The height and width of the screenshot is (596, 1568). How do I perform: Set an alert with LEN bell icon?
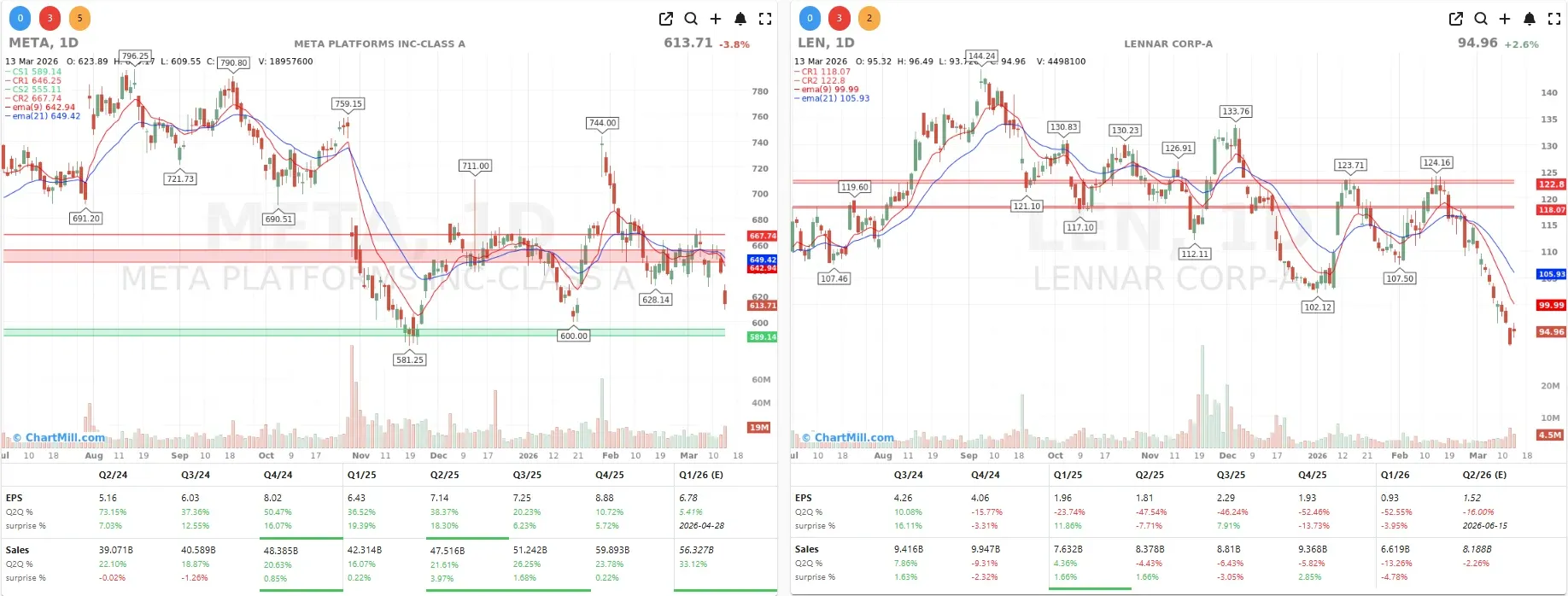1530,19
